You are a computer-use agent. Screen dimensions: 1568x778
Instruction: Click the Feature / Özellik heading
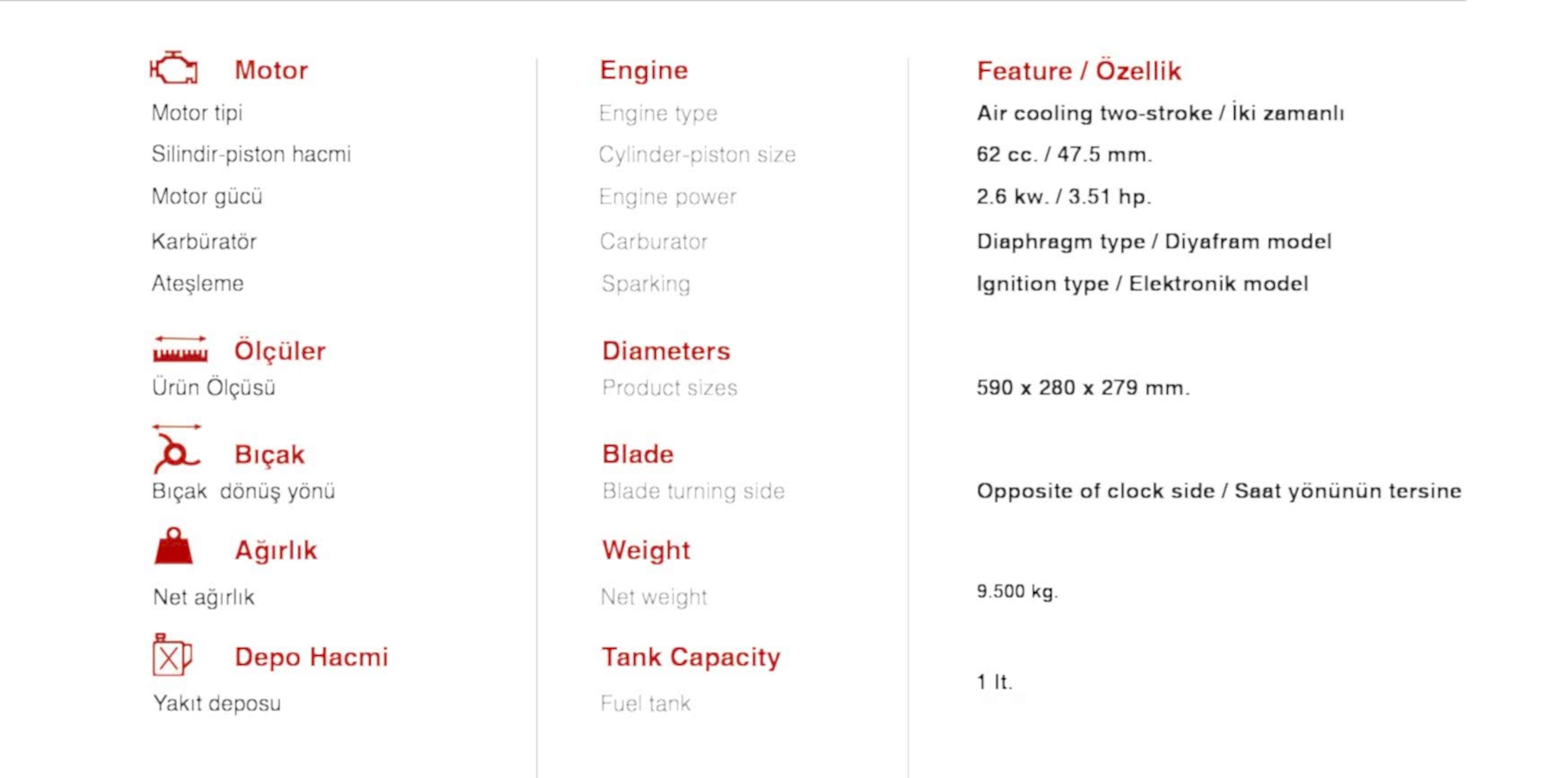(1078, 71)
